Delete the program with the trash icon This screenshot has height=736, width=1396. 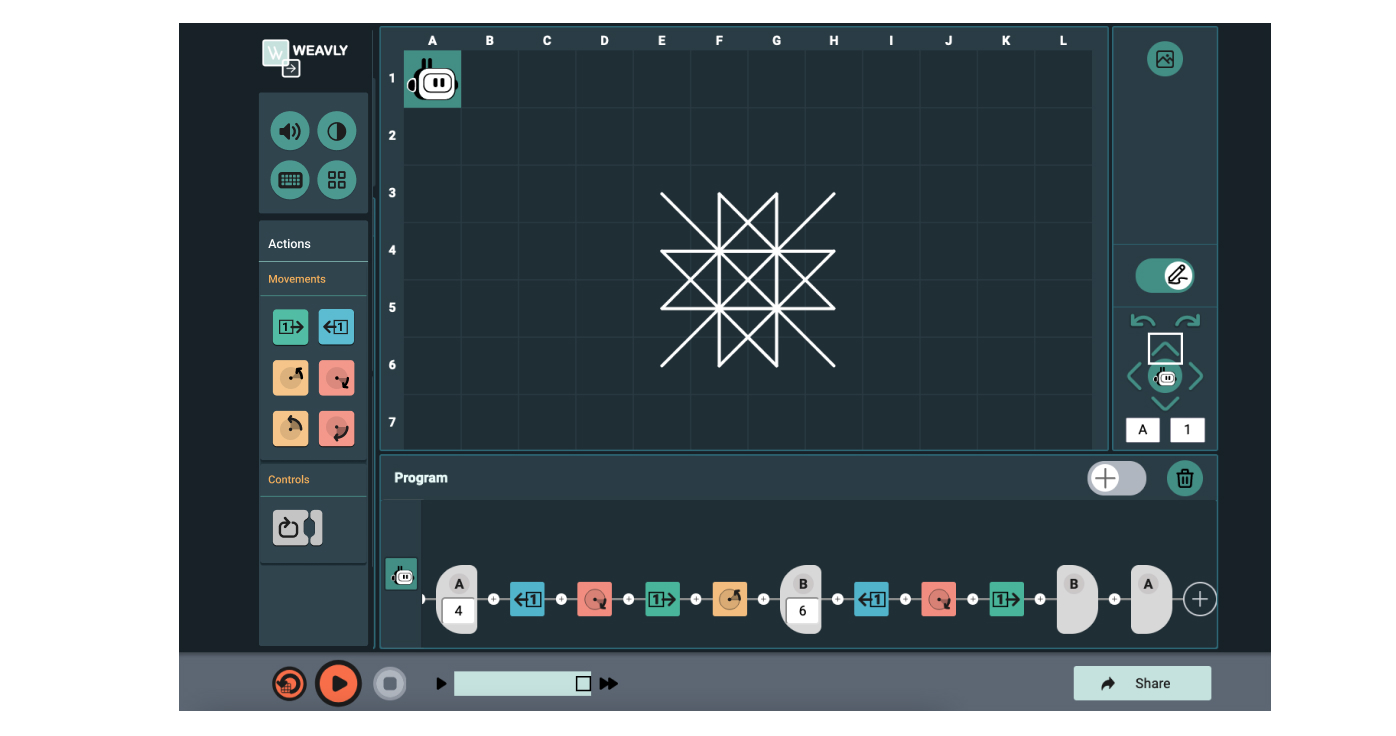[1184, 478]
